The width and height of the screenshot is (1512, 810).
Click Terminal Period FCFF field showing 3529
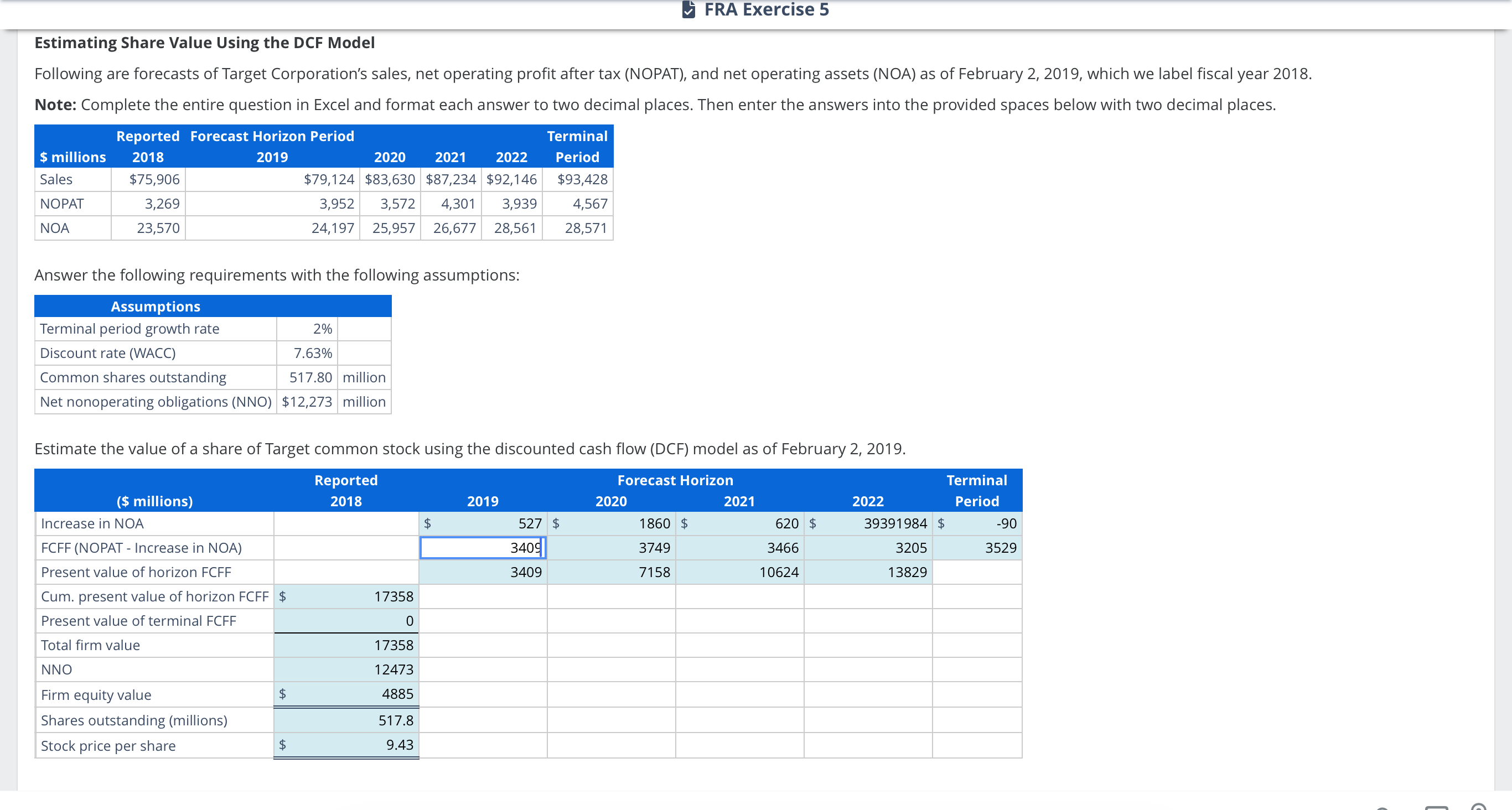coord(977,548)
